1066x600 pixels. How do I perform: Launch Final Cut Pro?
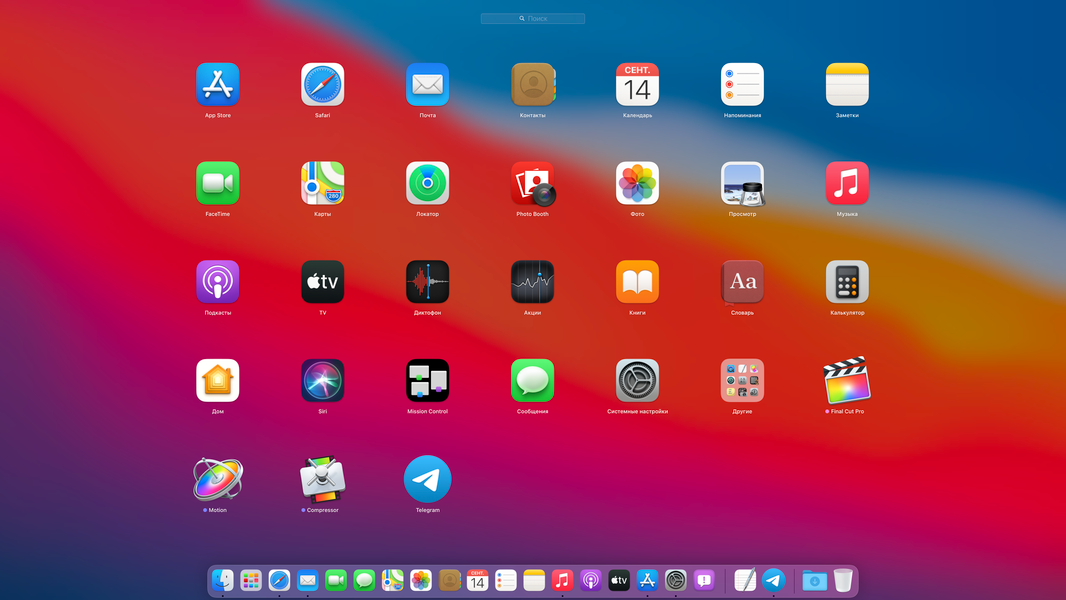(x=847, y=380)
